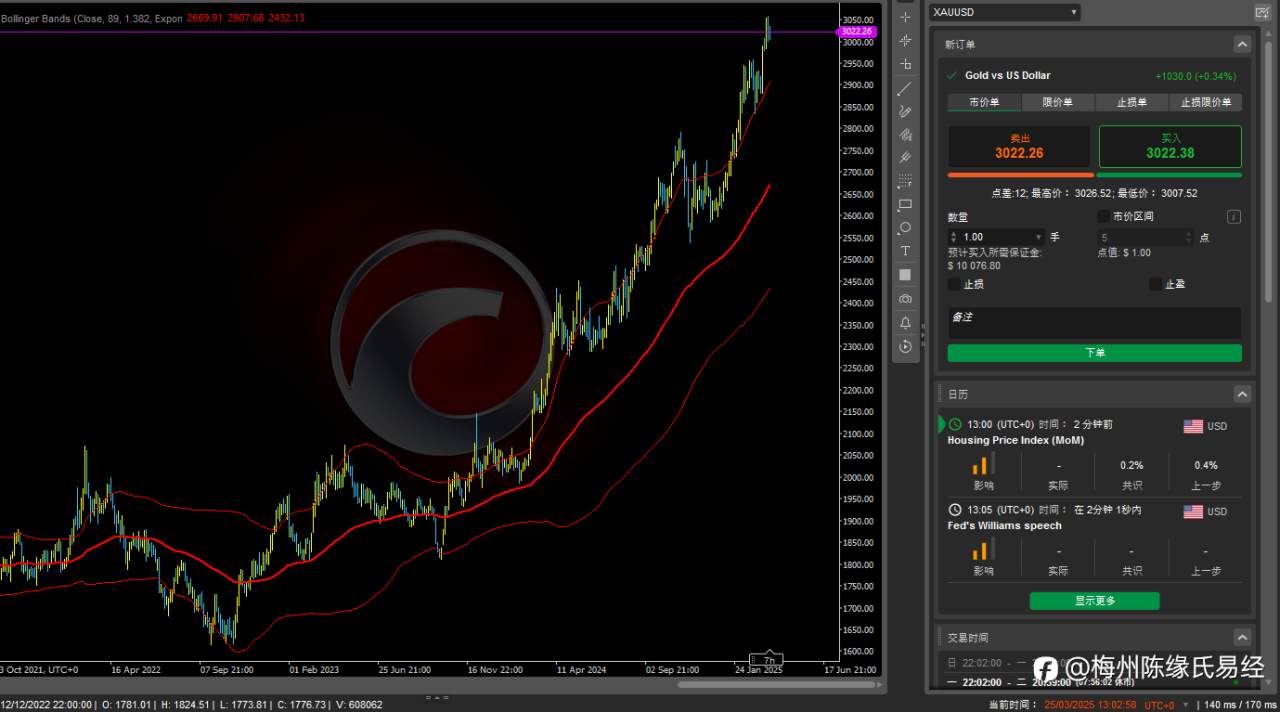Image resolution: width=1280 pixels, height=712 pixels.
Task: Click the green 下单 place order button
Action: click(x=1094, y=353)
